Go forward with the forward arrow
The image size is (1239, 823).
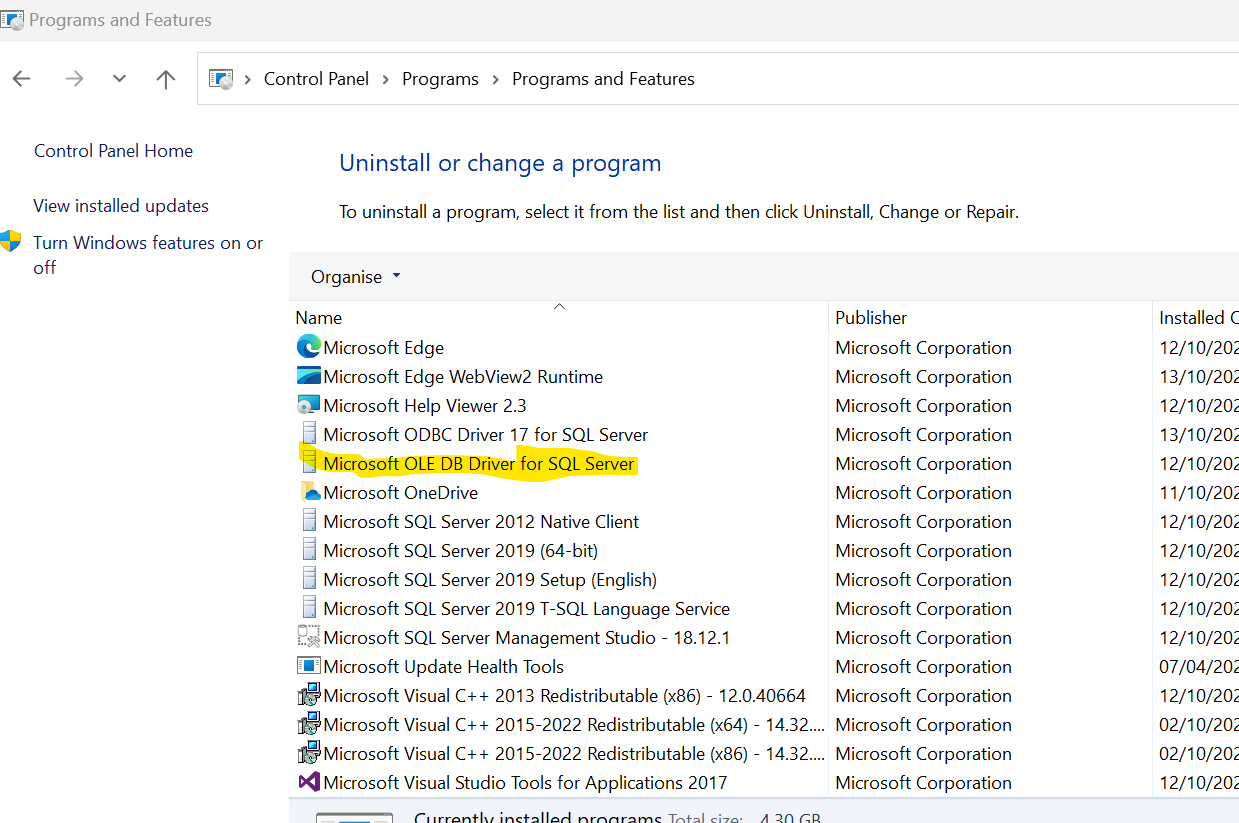(x=74, y=79)
